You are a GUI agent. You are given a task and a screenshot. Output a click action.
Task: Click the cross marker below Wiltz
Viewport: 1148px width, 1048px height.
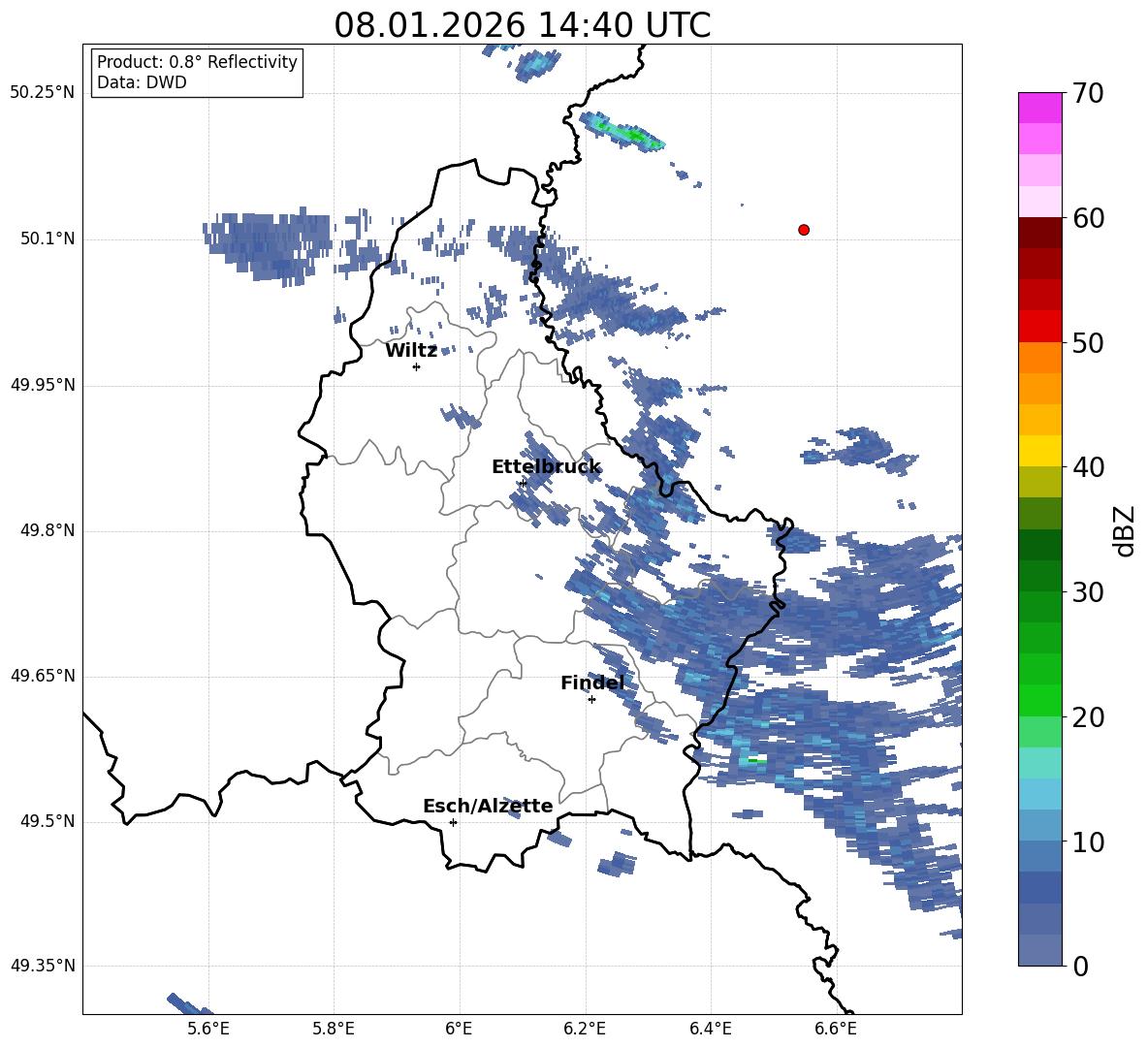click(x=417, y=366)
